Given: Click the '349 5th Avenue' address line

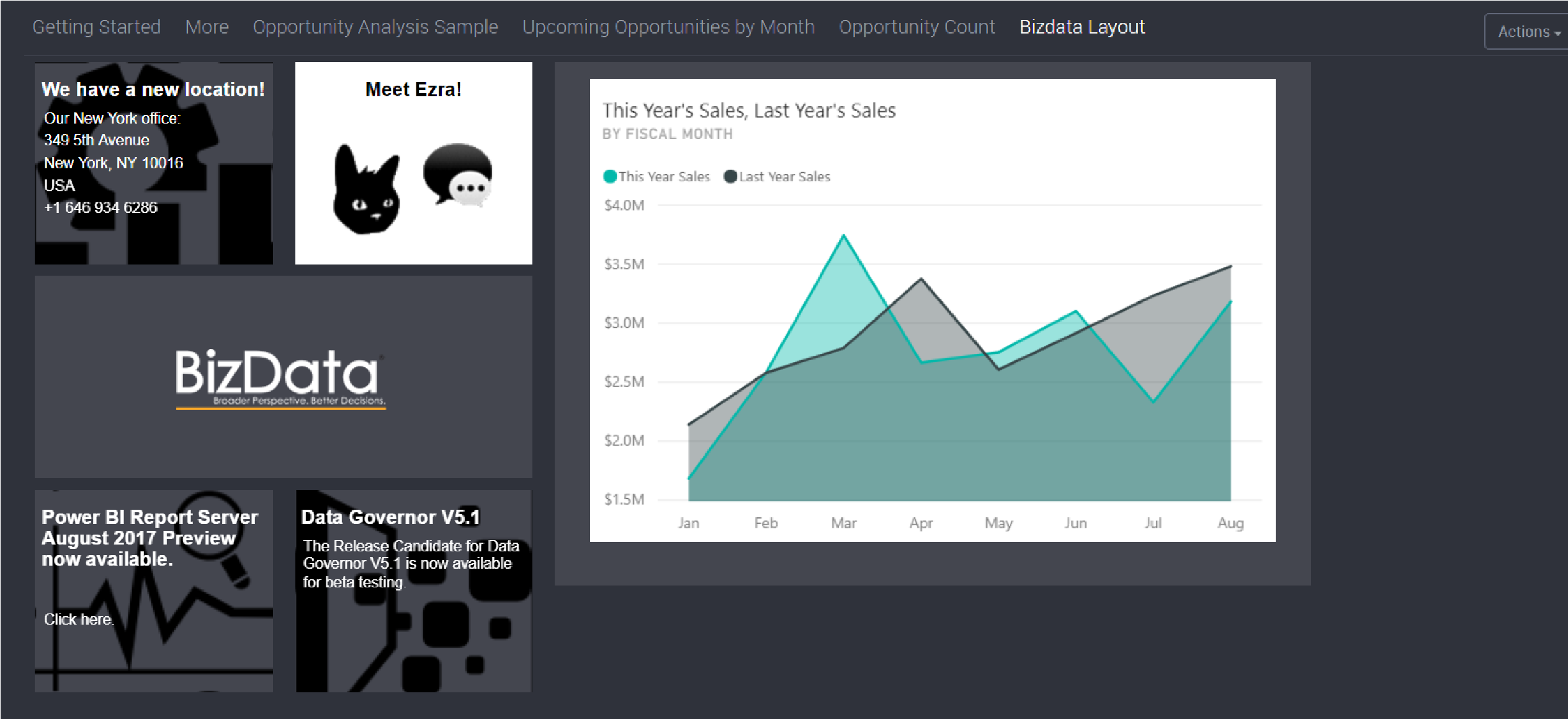Looking at the screenshot, I should tap(97, 140).
